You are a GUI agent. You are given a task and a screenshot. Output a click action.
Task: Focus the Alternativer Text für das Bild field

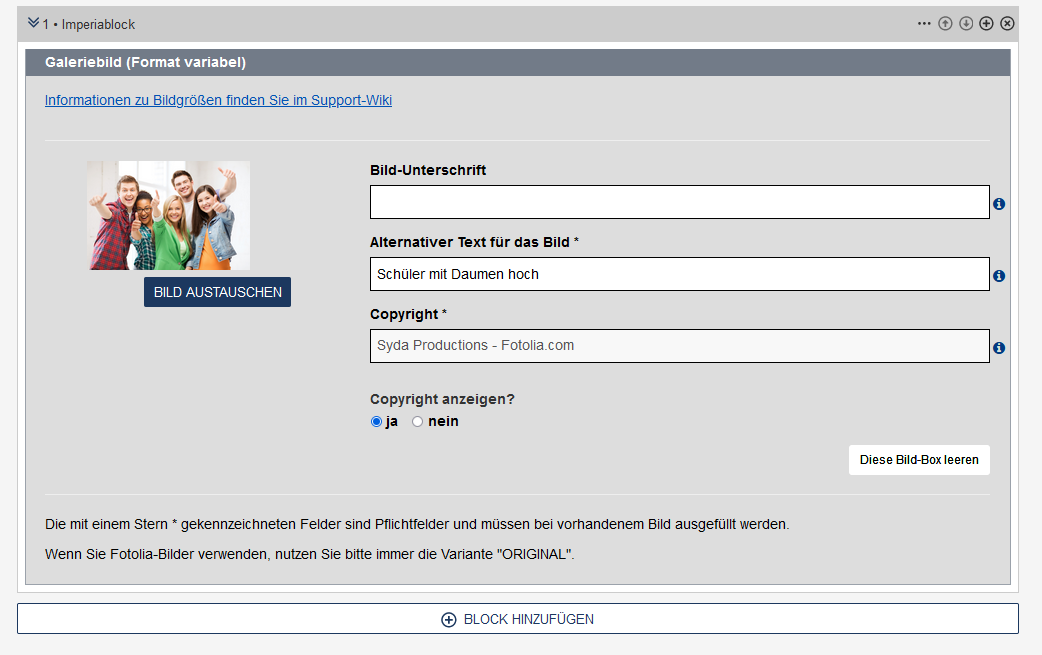click(x=679, y=274)
